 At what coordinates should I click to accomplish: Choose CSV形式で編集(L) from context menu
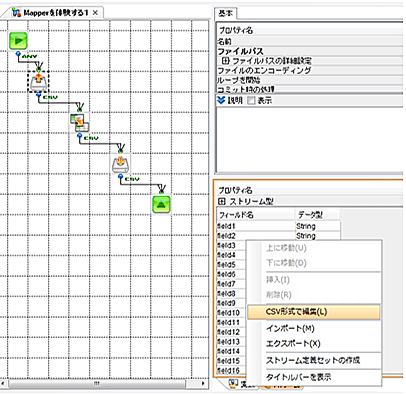314,312
